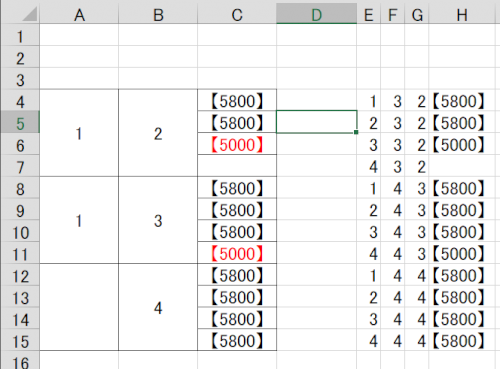The width and height of the screenshot is (500, 369).
Task: Select column E header
Action: pos(368,15)
